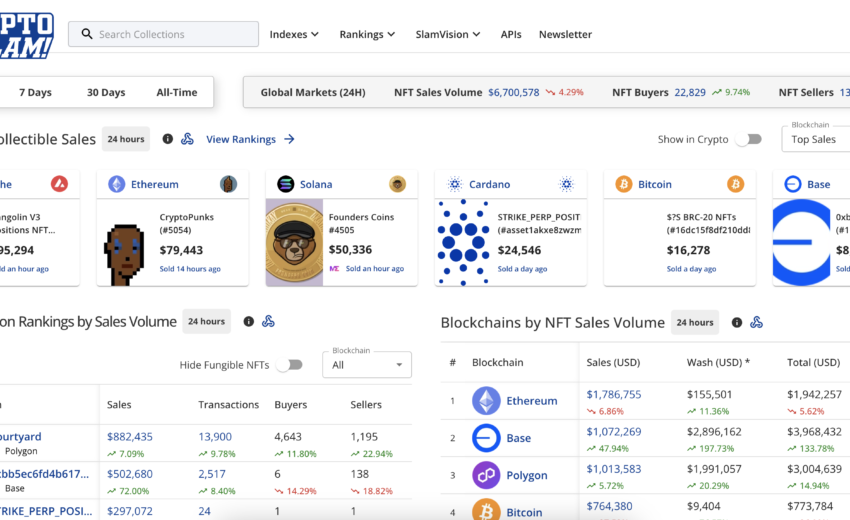Click the Base logo in sales card
850x520 pixels.
(x=793, y=184)
